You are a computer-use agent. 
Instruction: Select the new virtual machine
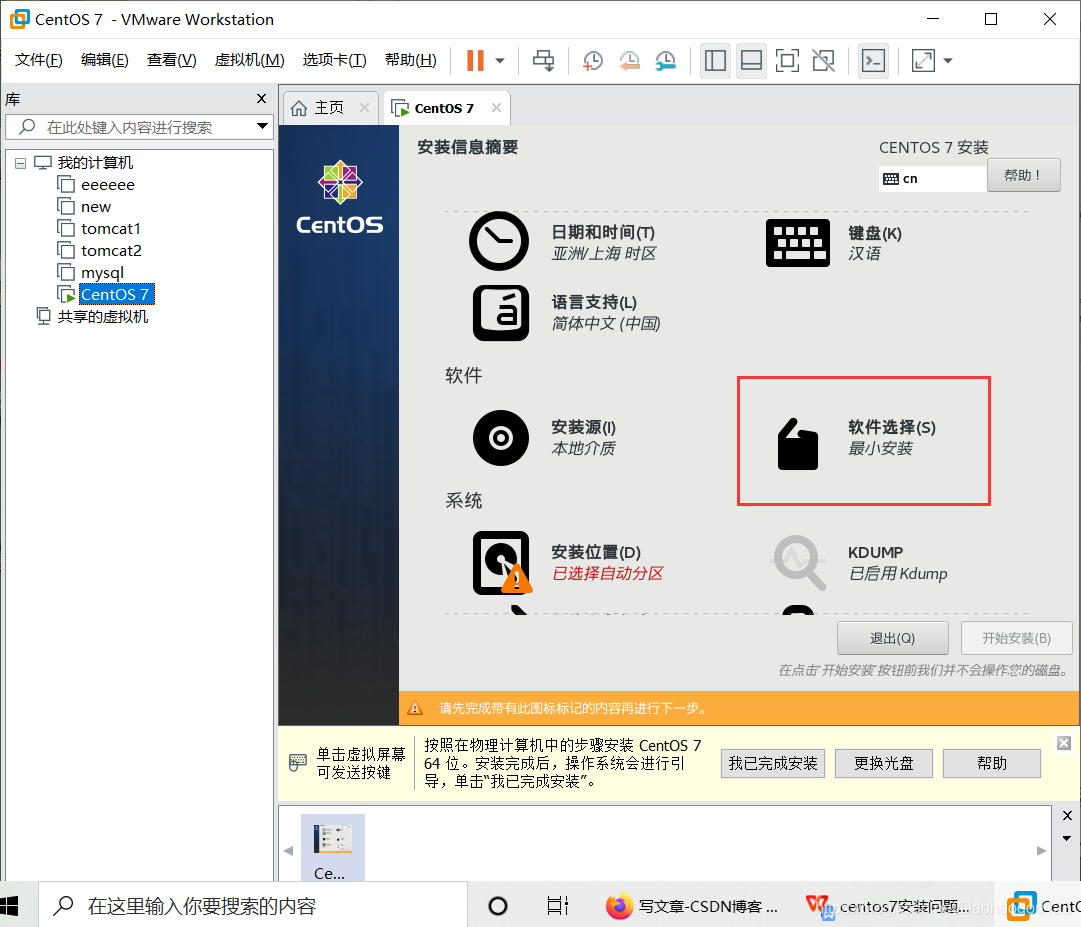coord(95,207)
